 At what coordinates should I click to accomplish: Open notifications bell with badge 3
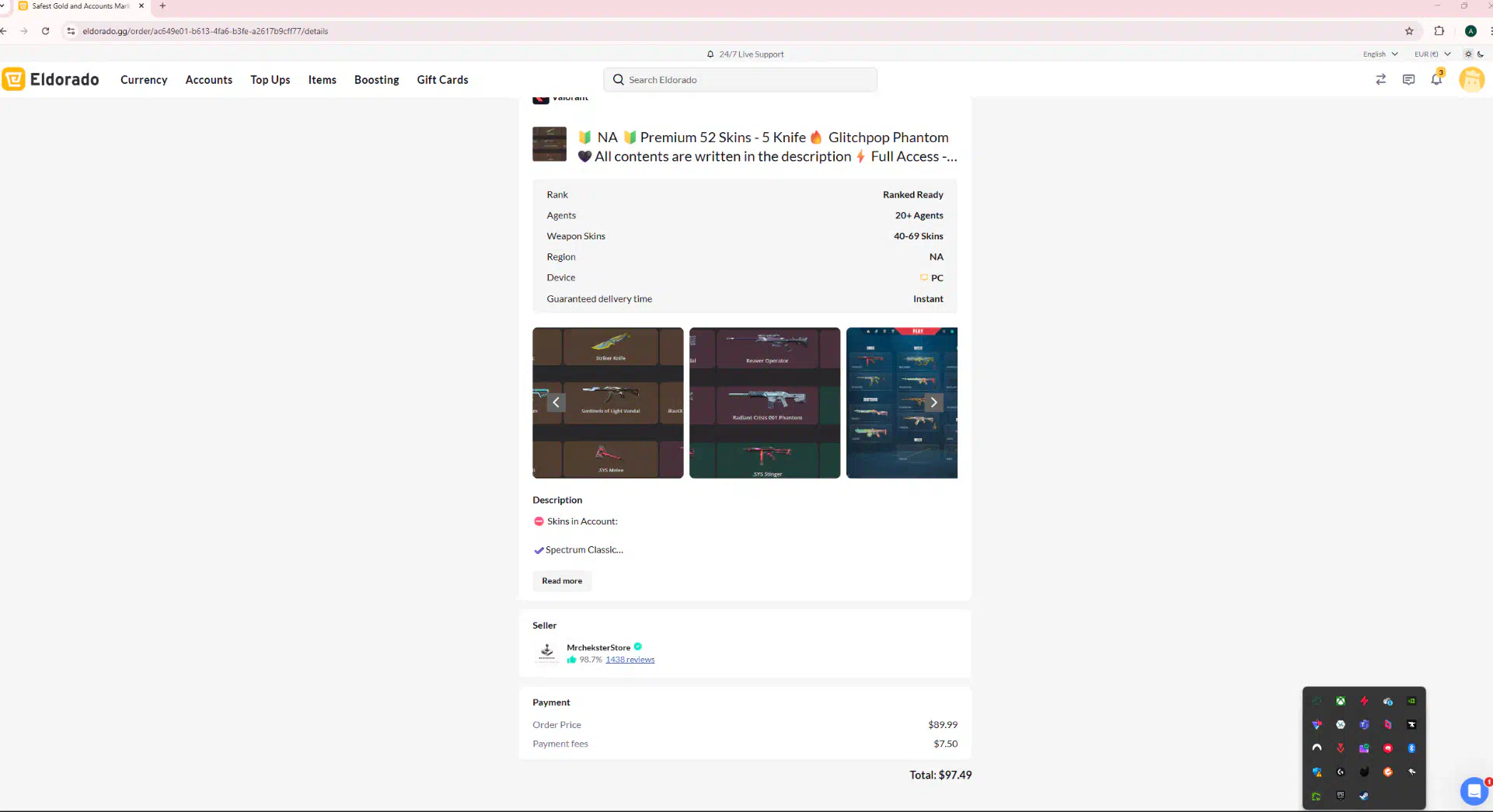[1436, 78]
